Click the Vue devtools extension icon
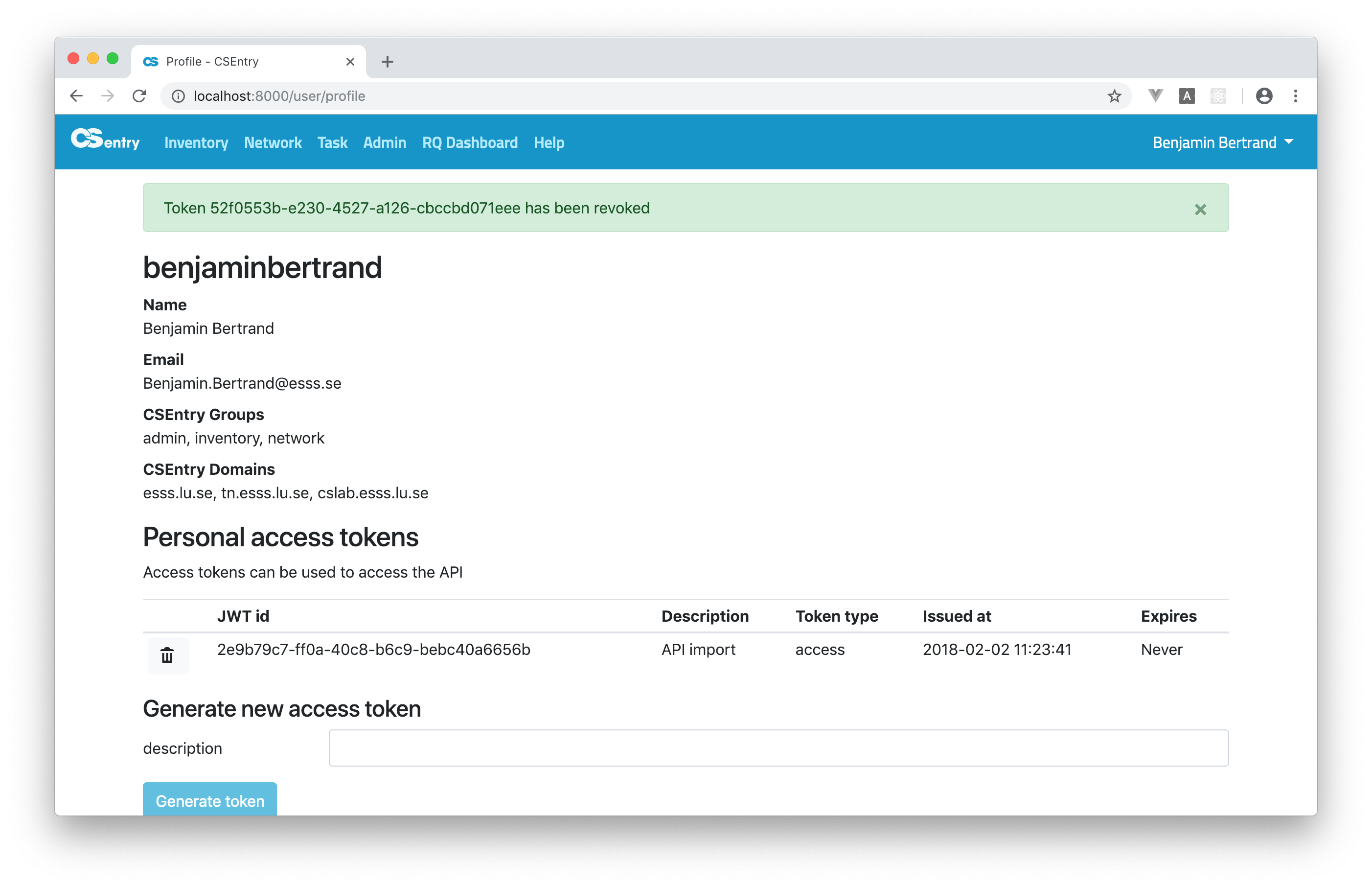The image size is (1372, 888). [x=1155, y=96]
